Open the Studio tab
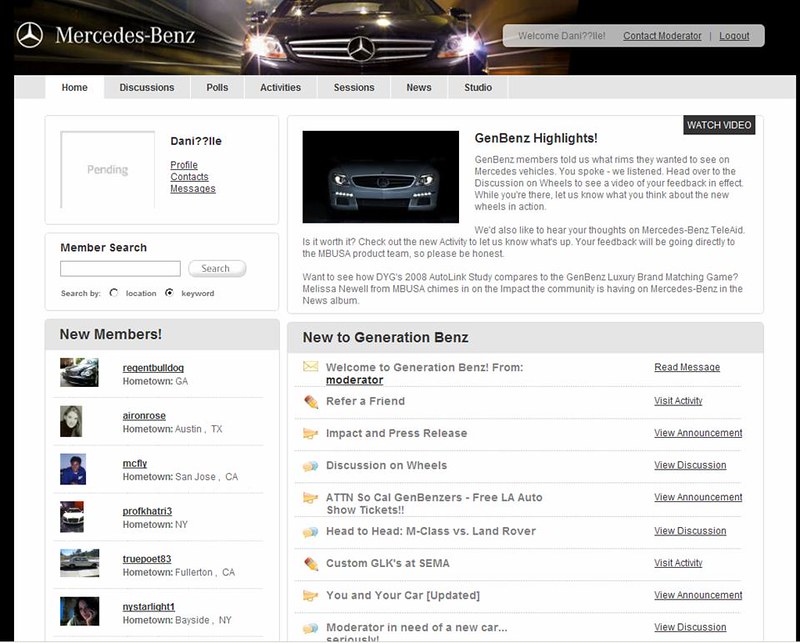800x643 pixels. (477, 87)
